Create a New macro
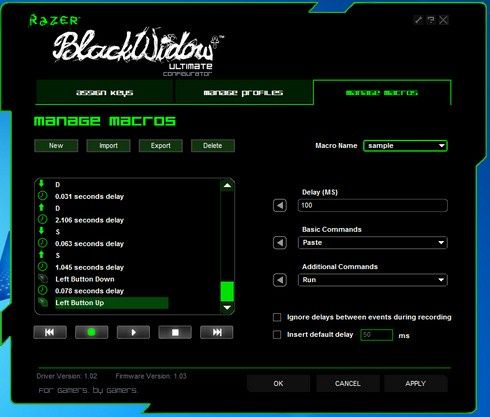This screenshot has height=417, width=490. [x=56, y=146]
